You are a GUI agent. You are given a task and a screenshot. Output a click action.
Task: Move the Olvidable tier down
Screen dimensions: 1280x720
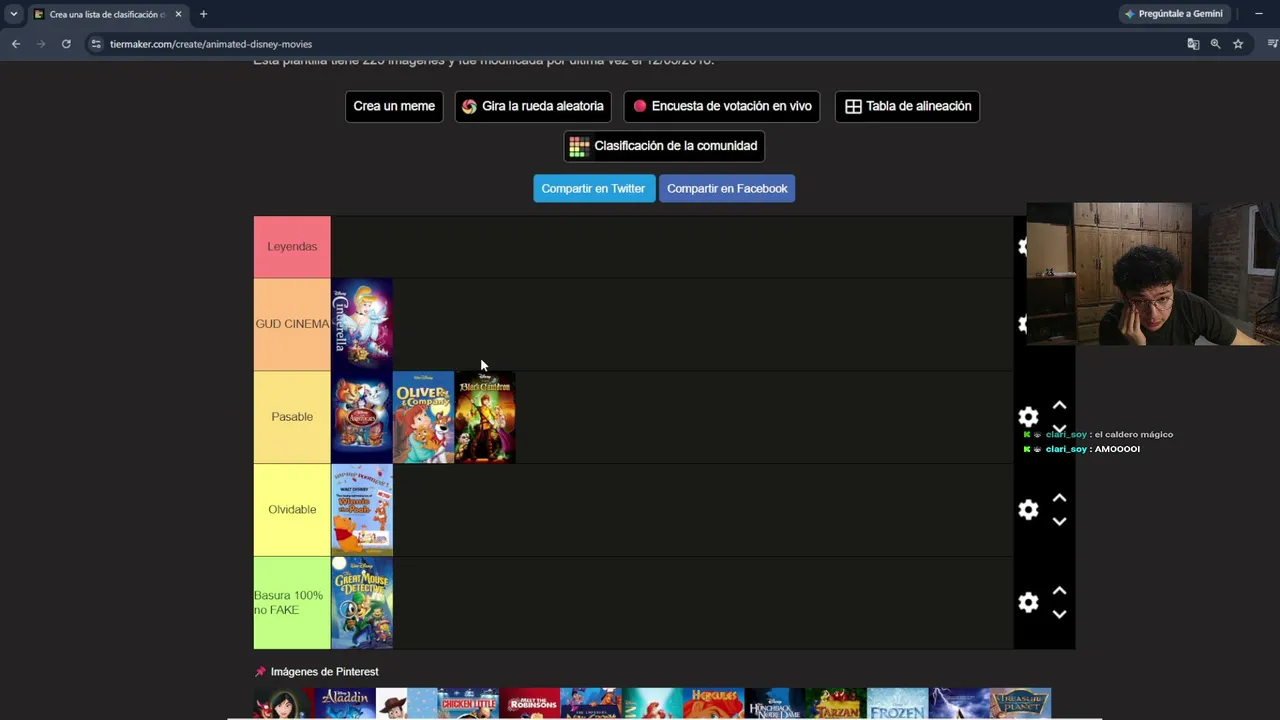click(x=1059, y=521)
